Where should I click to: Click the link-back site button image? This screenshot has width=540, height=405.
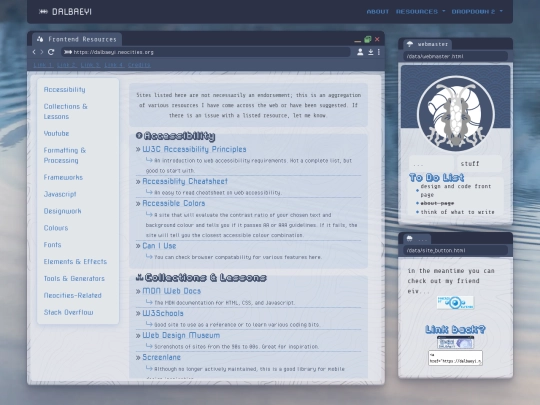click(x=455, y=342)
